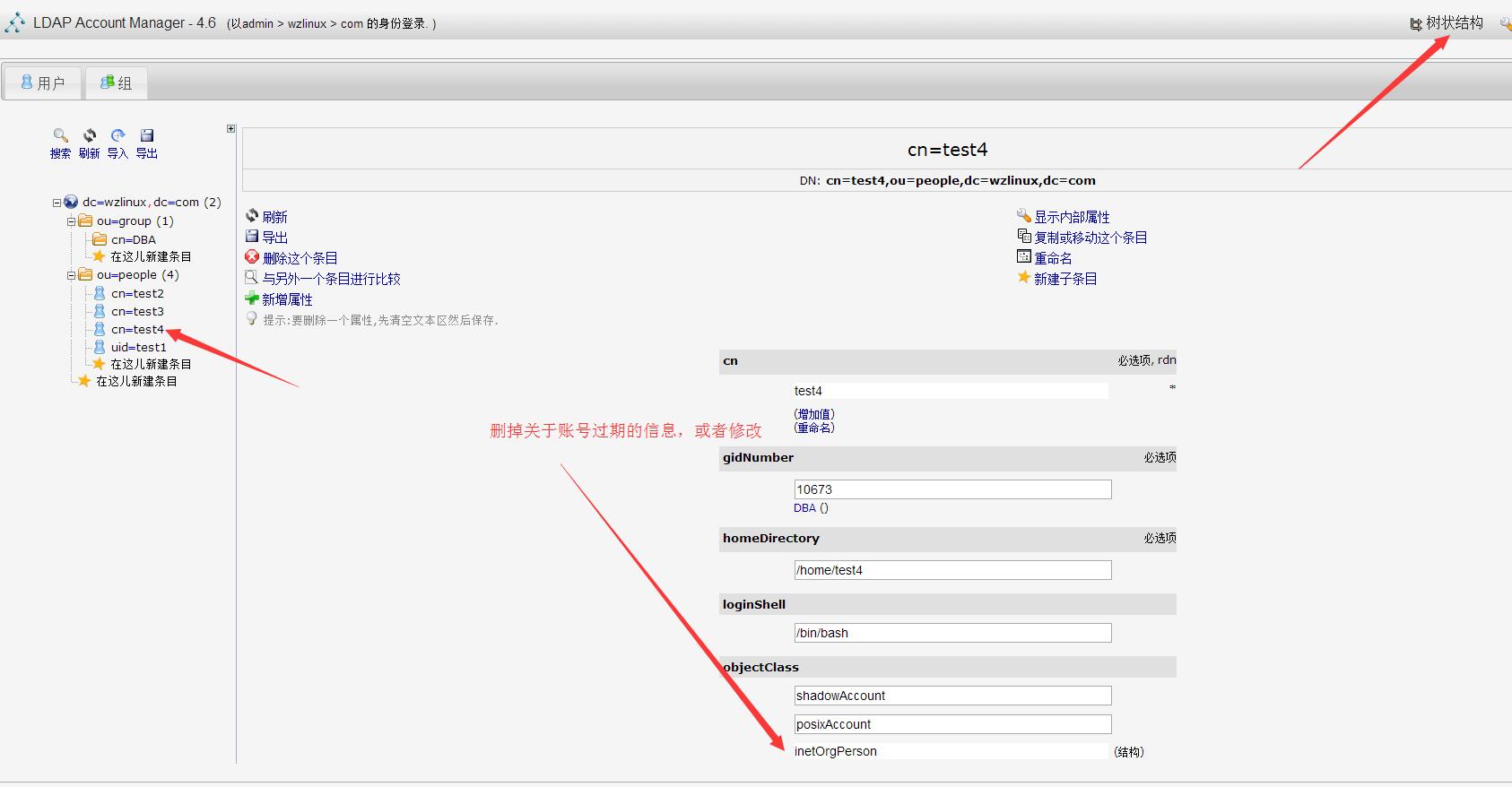Click 与另外一个条目进行比较 compare link
Screen dimensions: 1512x787
(331, 279)
